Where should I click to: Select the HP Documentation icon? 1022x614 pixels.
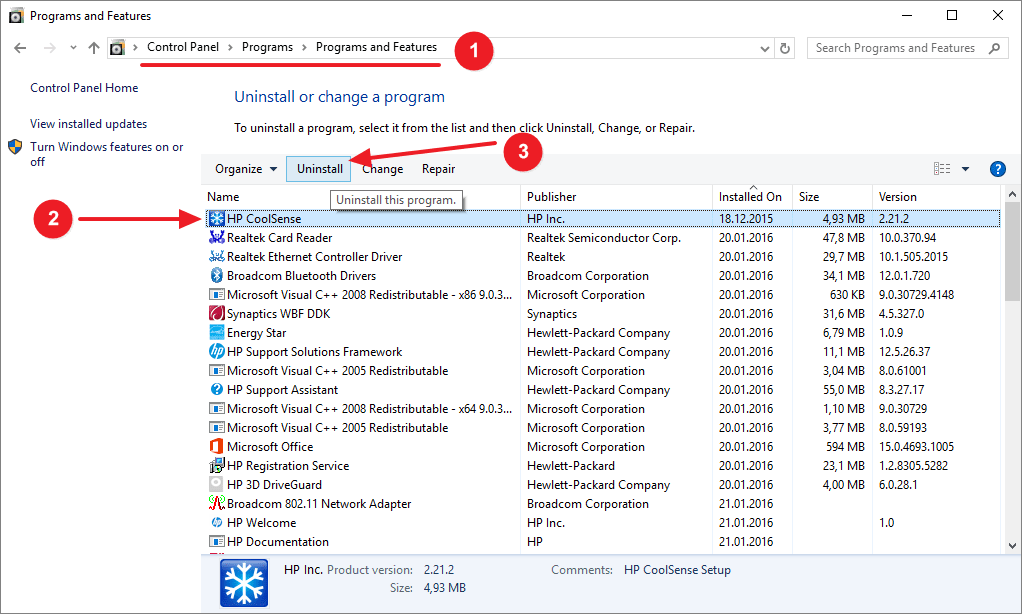pos(216,542)
